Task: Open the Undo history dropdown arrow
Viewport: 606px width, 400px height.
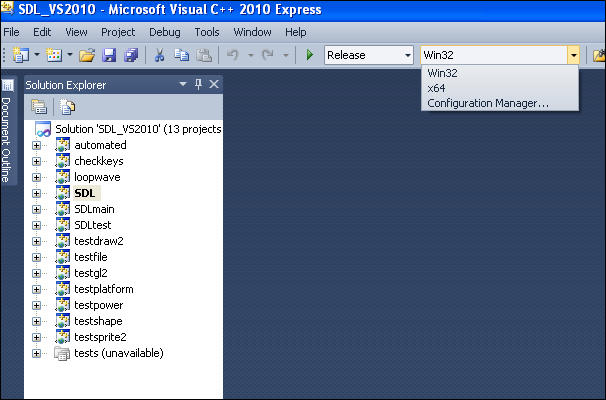Action: pyautogui.click(x=250, y=55)
